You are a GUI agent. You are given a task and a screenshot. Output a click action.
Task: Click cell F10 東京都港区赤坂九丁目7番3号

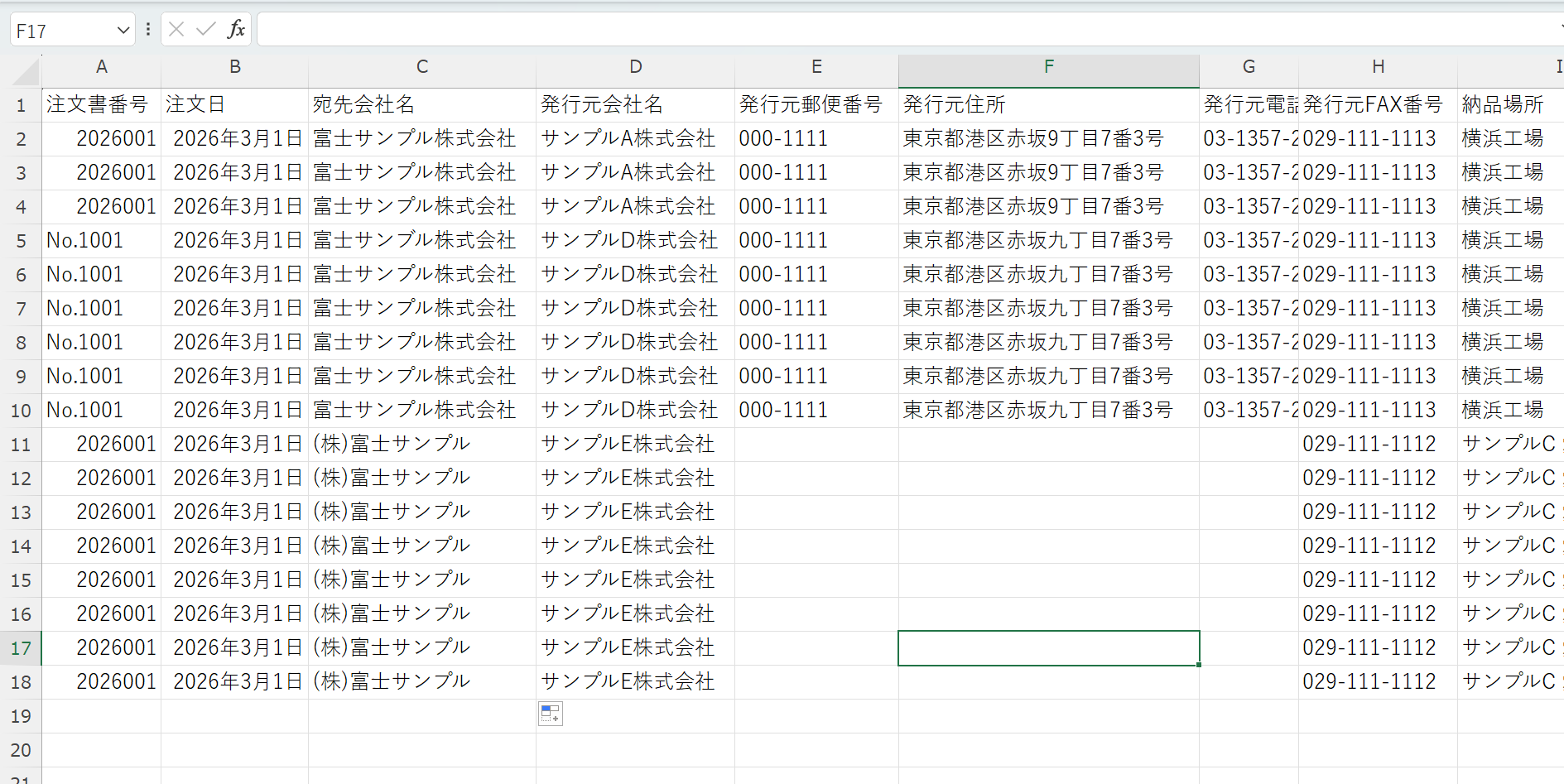(1049, 411)
